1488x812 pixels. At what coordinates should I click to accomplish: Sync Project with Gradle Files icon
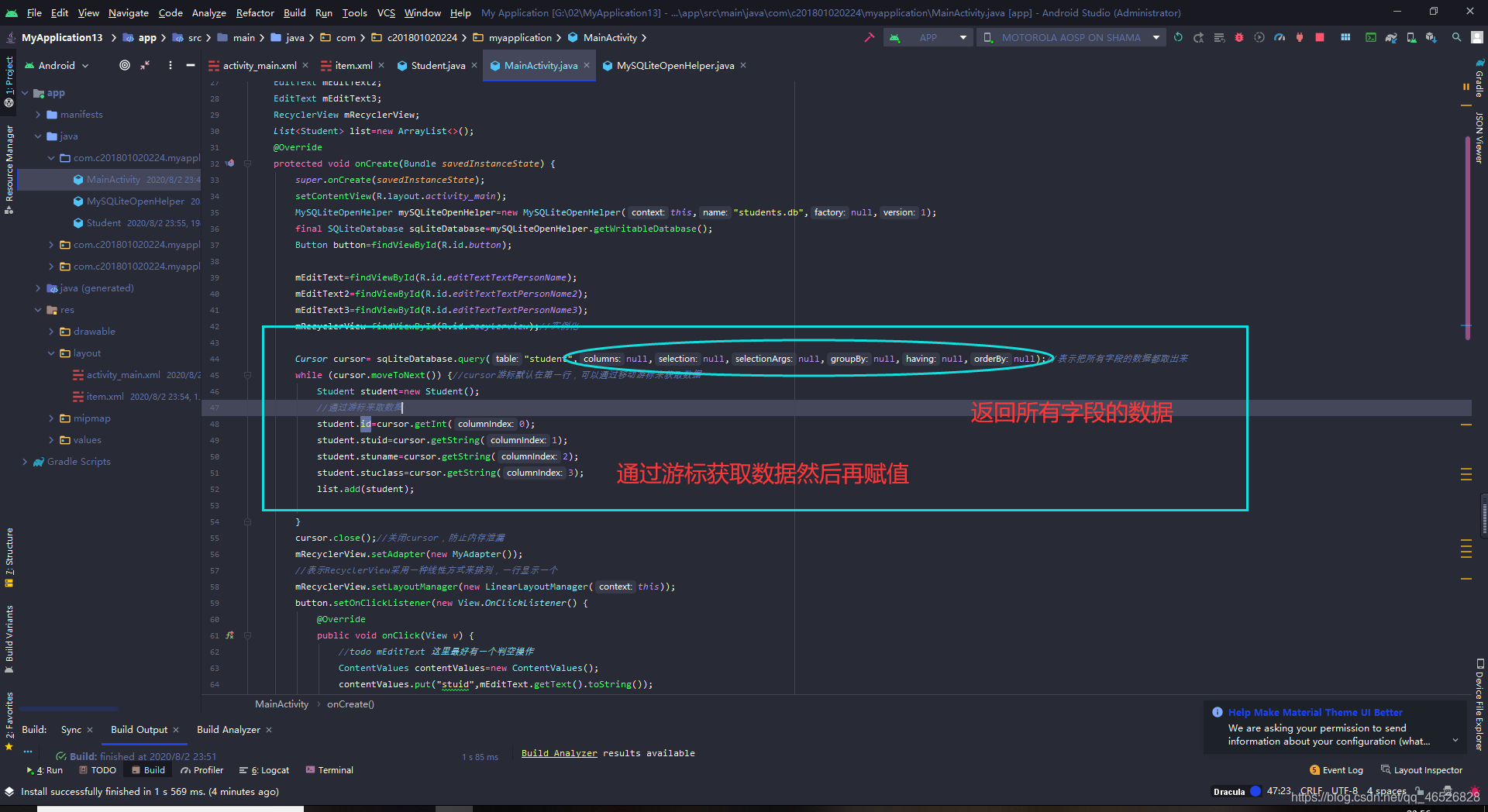[1391, 37]
